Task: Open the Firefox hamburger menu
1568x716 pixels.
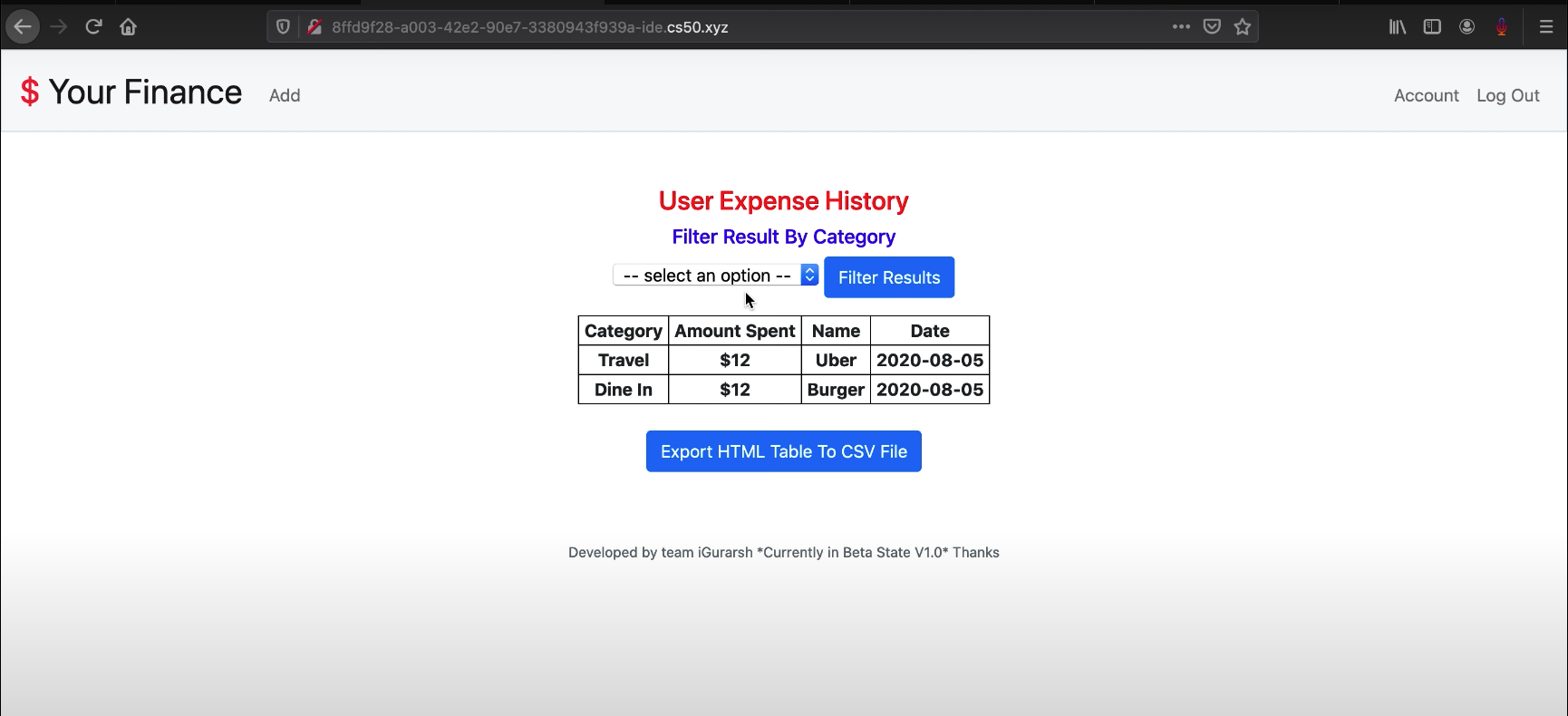Action: coord(1546,27)
